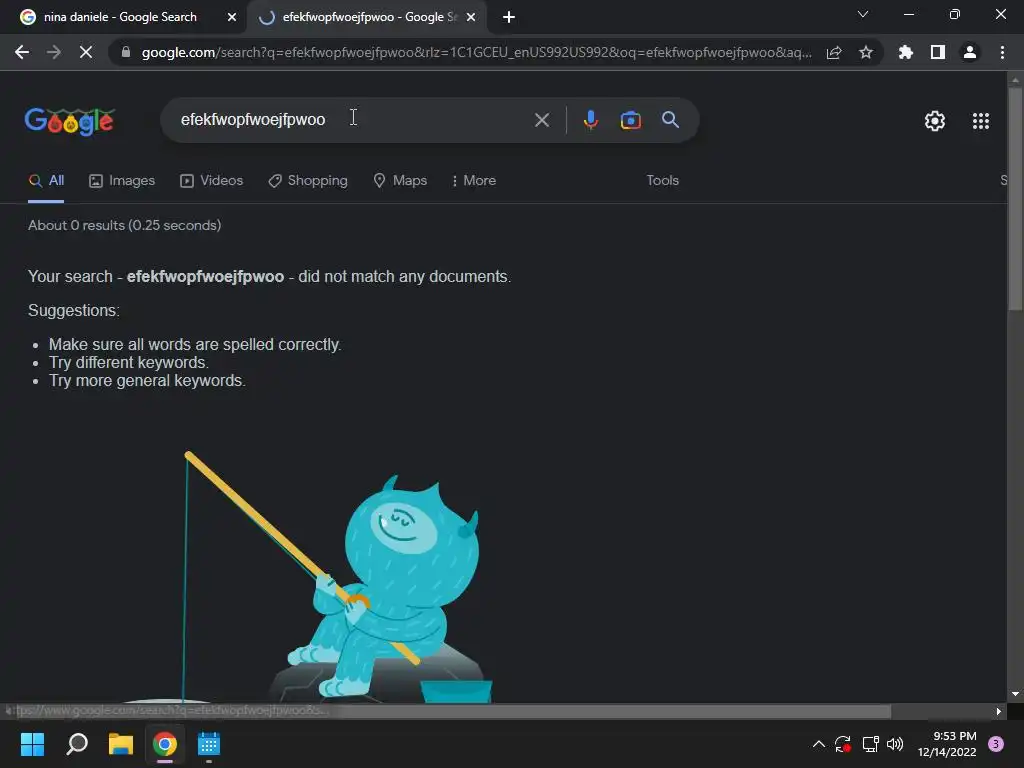Stop loading the page

pos(86,52)
